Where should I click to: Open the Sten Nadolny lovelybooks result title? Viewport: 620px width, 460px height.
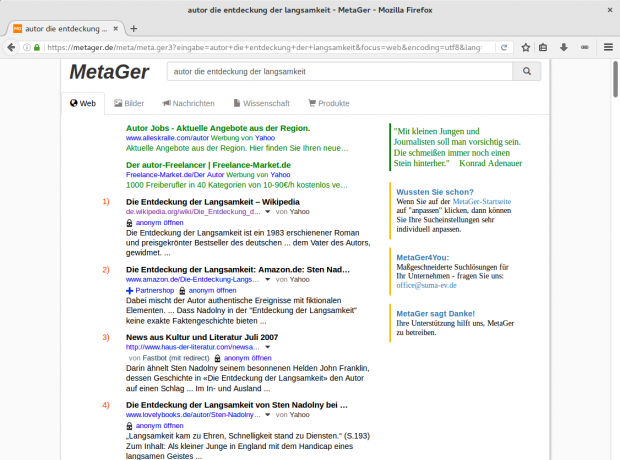(x=237, y=405)
